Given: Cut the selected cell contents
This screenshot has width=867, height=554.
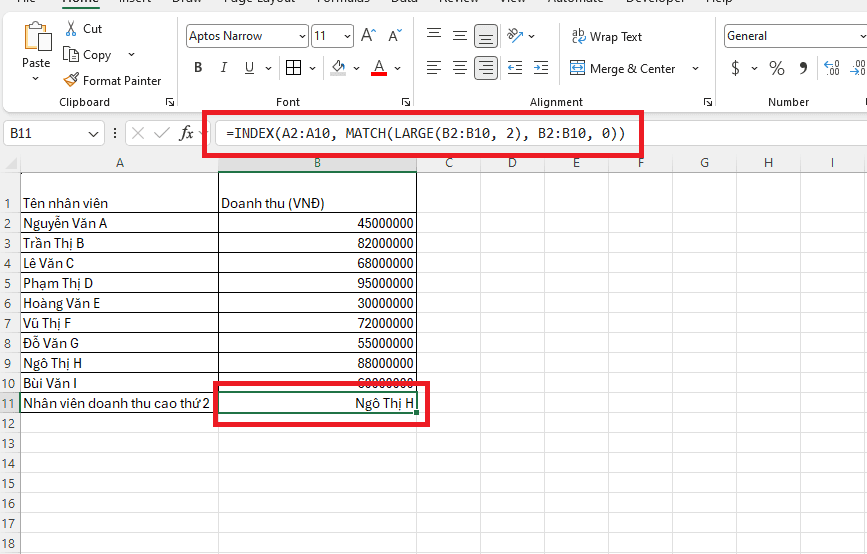Looking at the screenshot, I should click(x=83, y=29).
